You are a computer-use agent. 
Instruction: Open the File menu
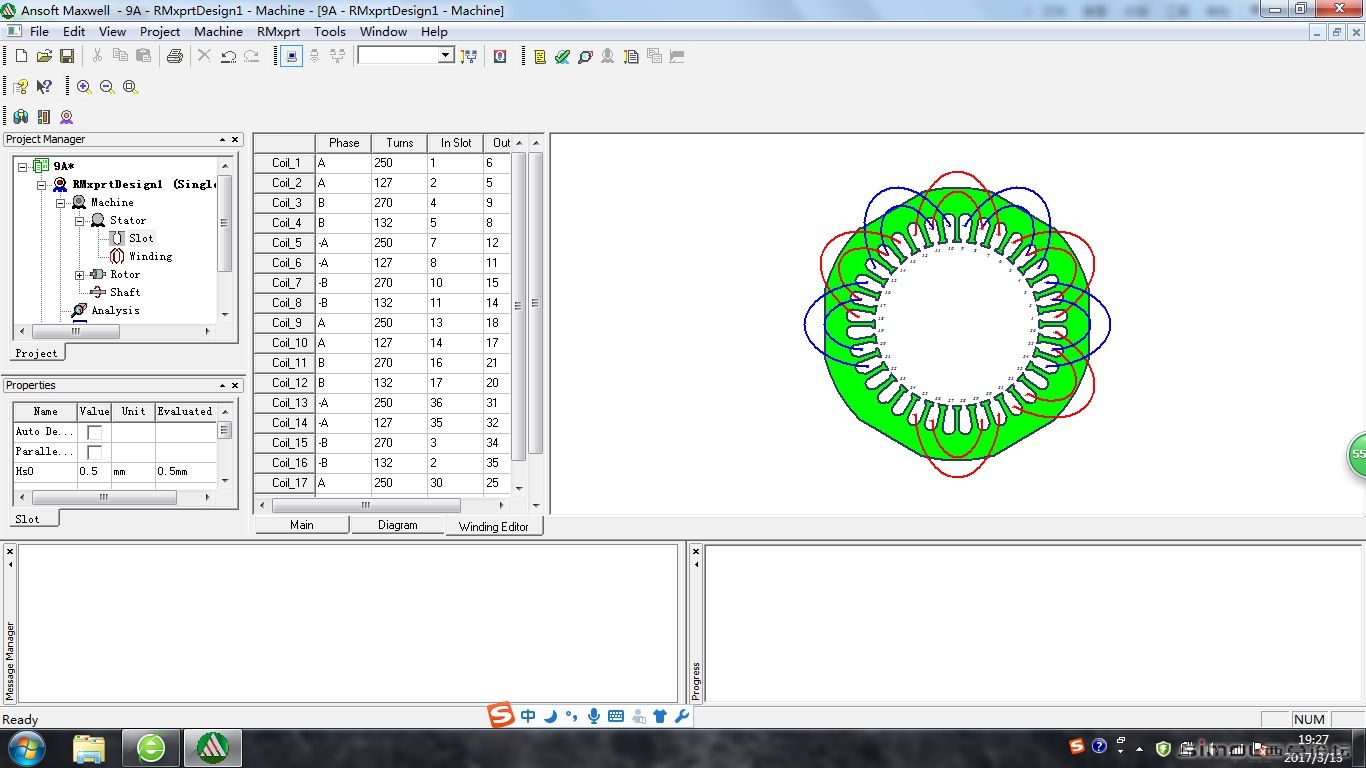coord(39,32)
